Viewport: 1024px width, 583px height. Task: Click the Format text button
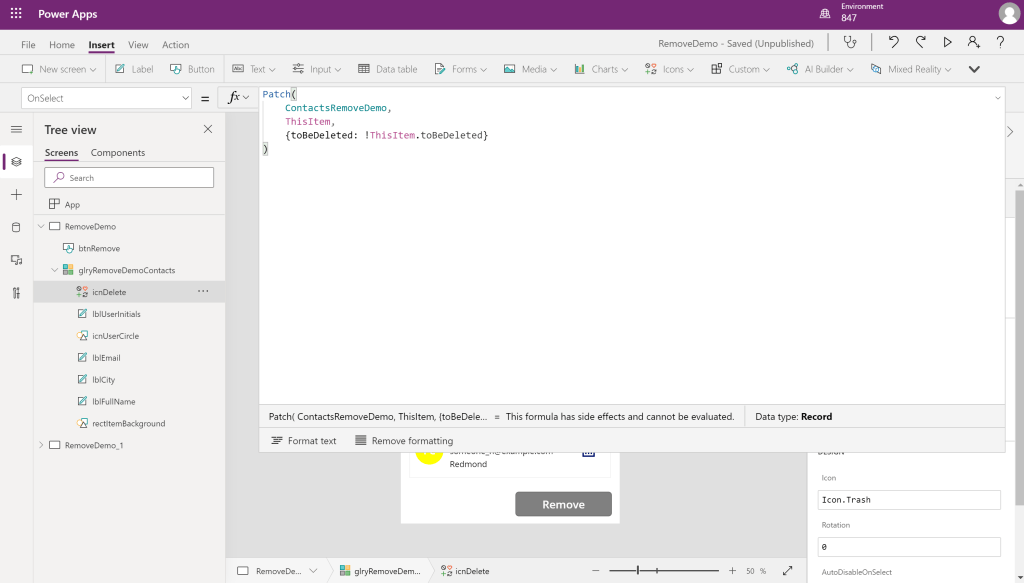point(304,441)
